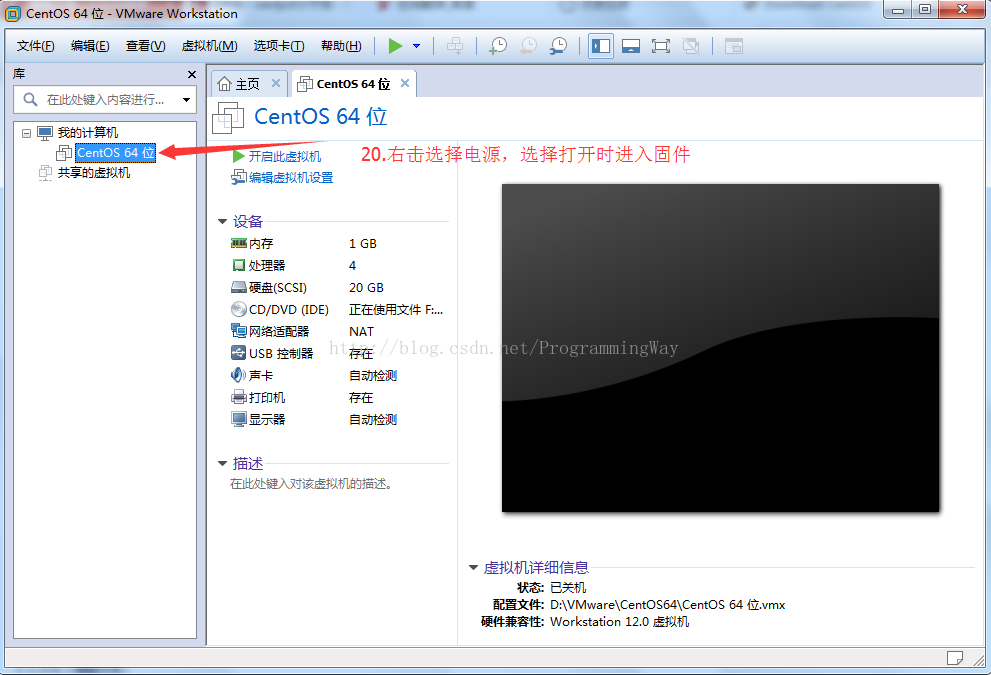
Task: Click the CD/DVD (IDE) device icon
Action: [239, 310]
